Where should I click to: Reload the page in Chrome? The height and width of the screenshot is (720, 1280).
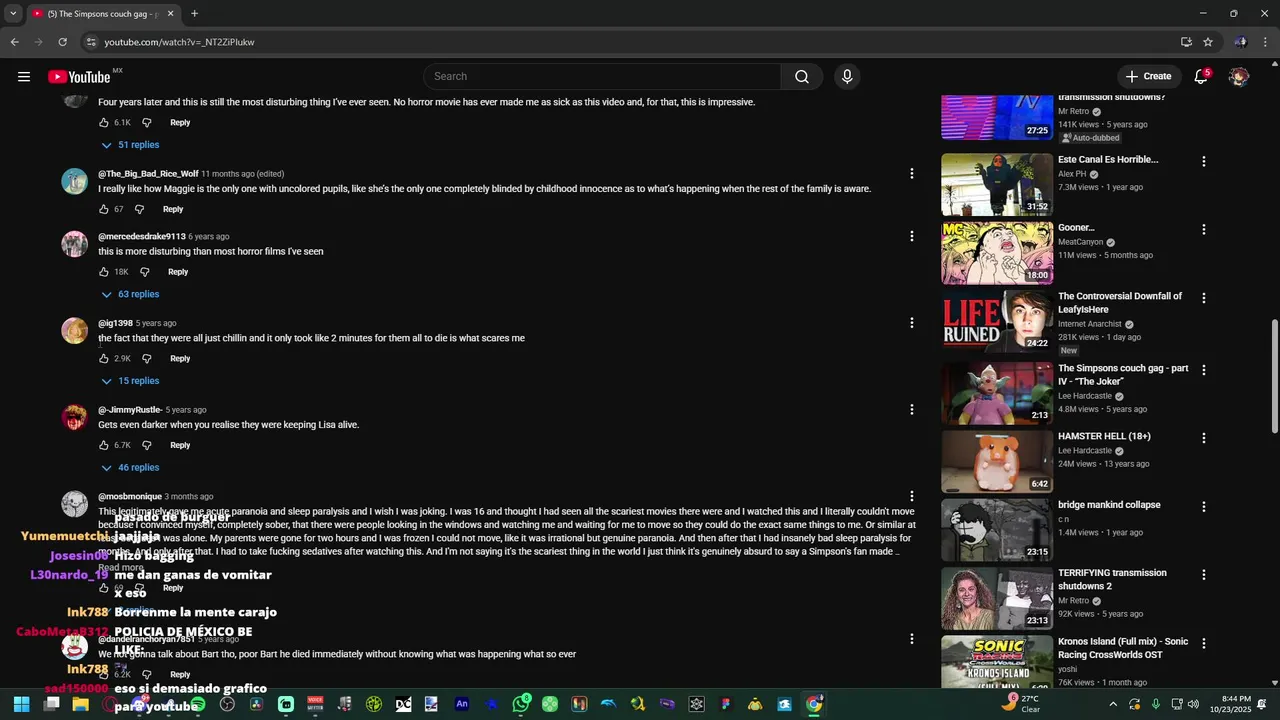click(x=62, y=42)
